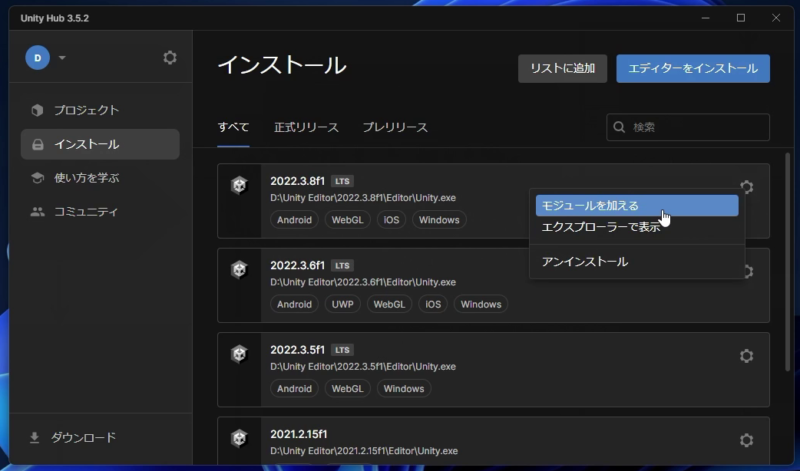Click the Unity logo of 2022.3.6f1
The height and width of the screenshot is (471, 800).
pyautogui.click(x=239, y=269)
